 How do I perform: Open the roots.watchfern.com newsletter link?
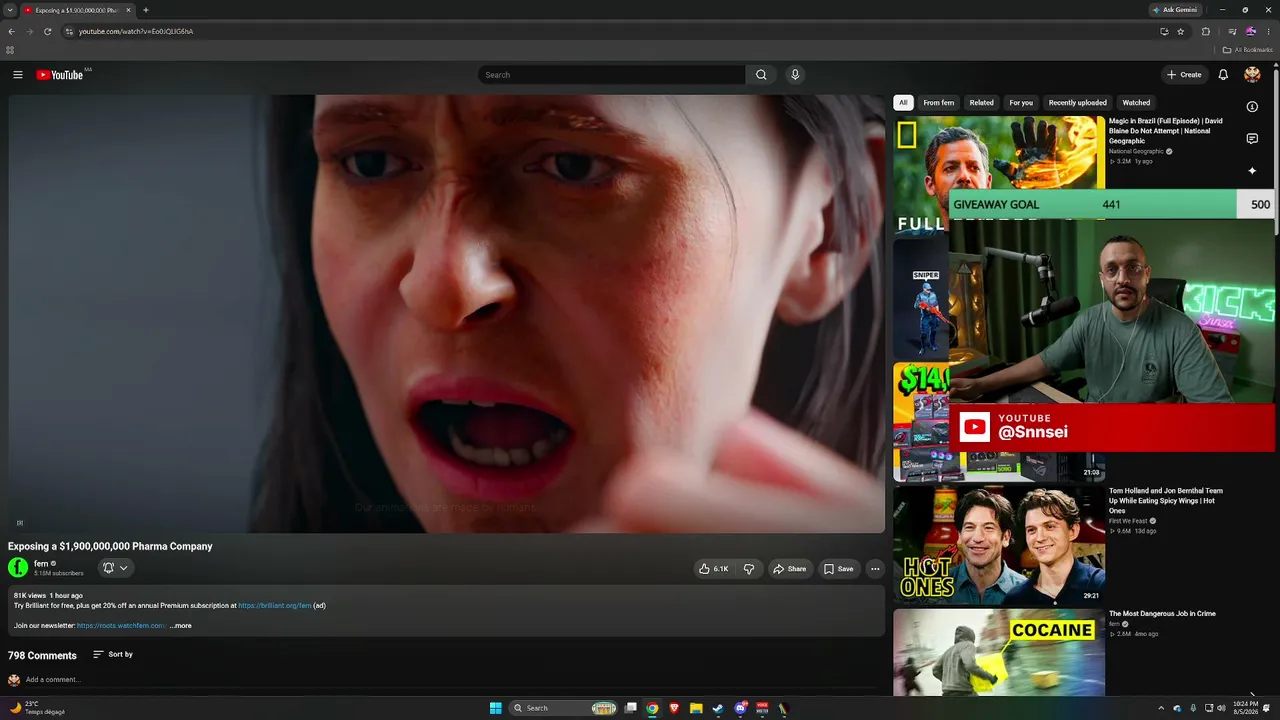121,626
